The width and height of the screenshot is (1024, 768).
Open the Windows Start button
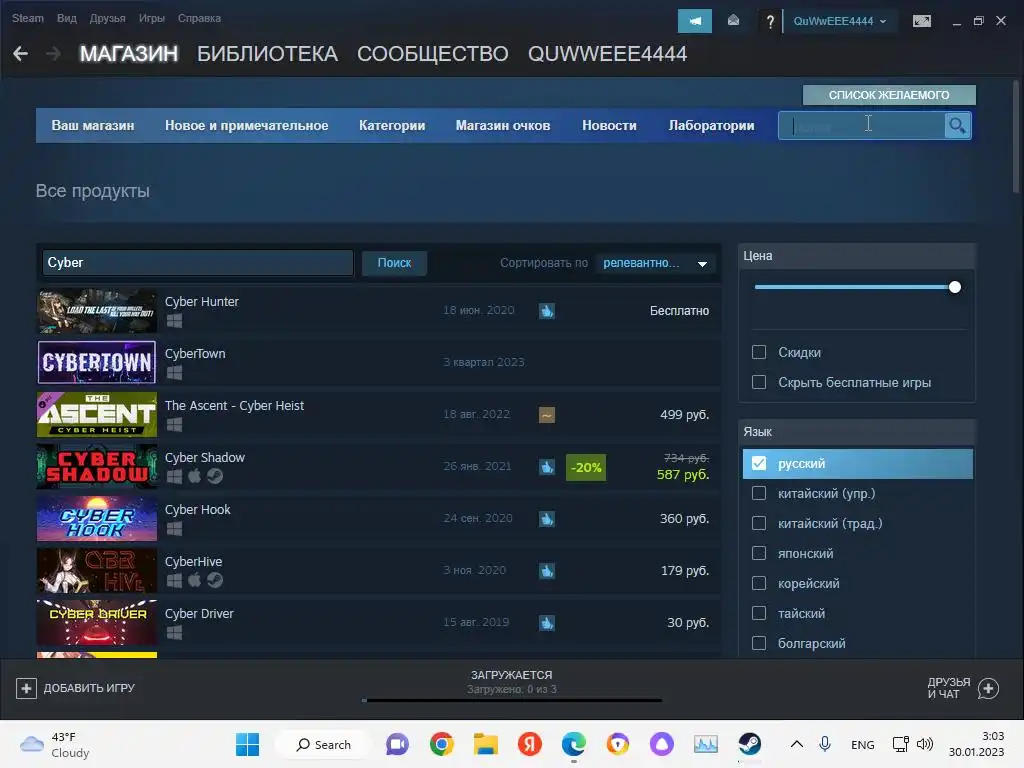248,744
